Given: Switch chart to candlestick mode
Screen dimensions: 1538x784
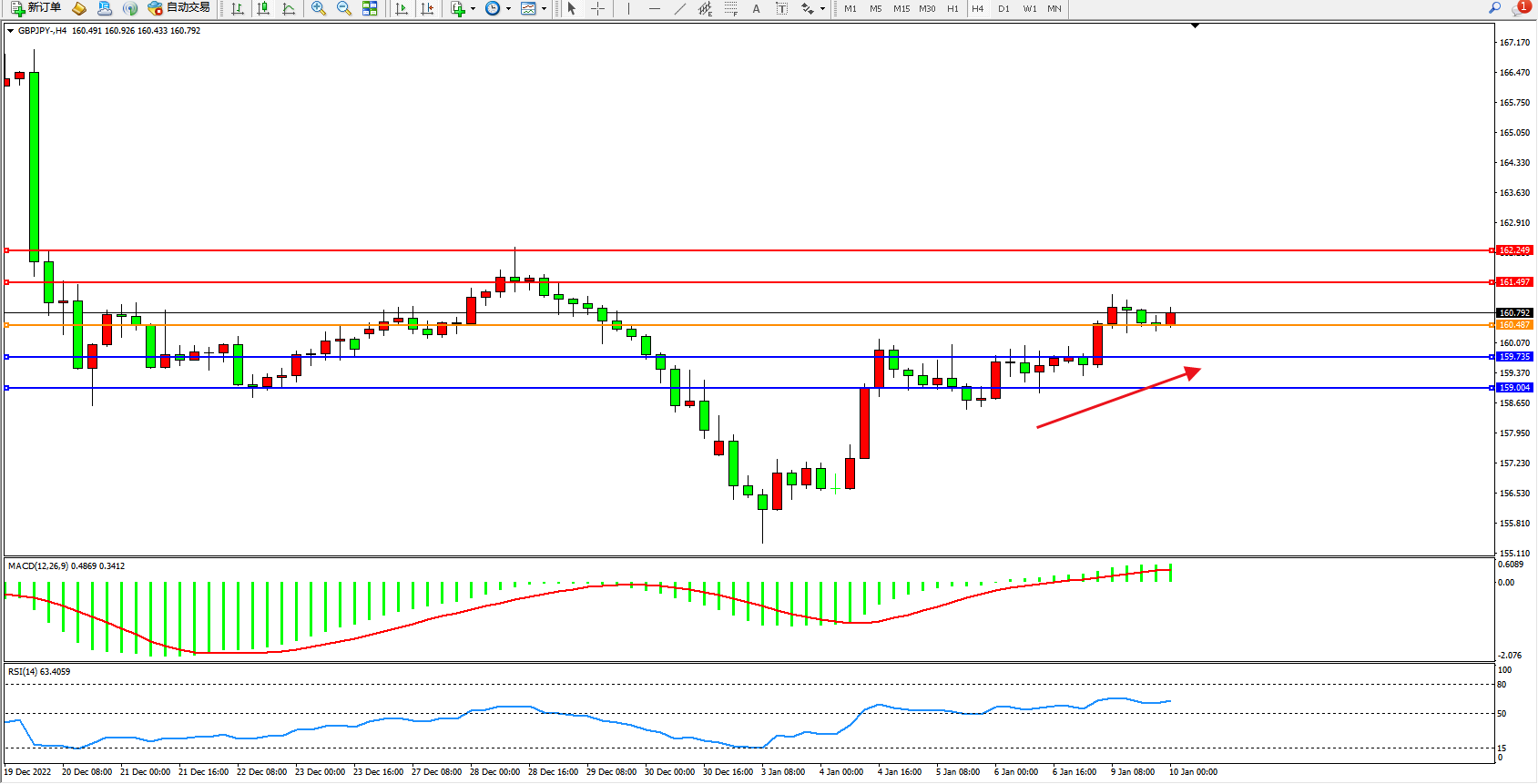Looking at the screenshot, I should point(263,8).
